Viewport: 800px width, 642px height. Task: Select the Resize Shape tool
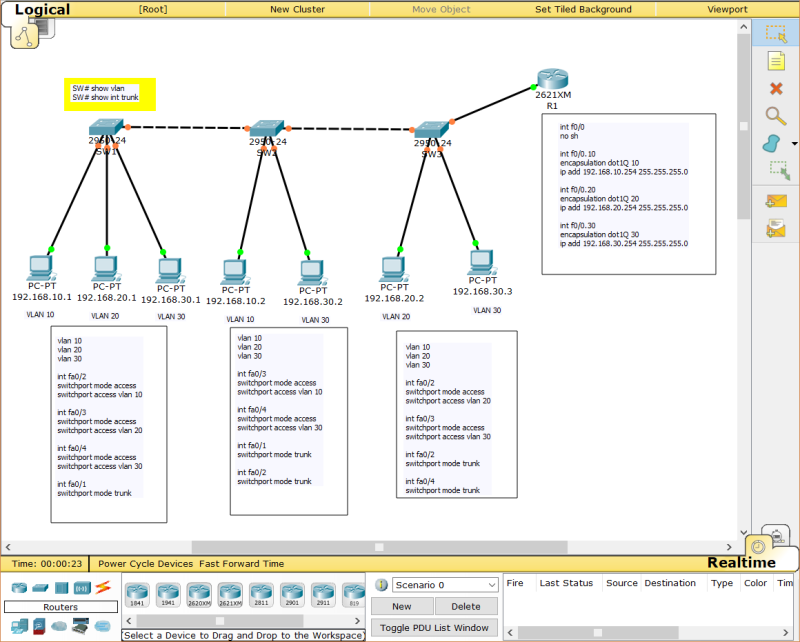click(x=778, y=170)
